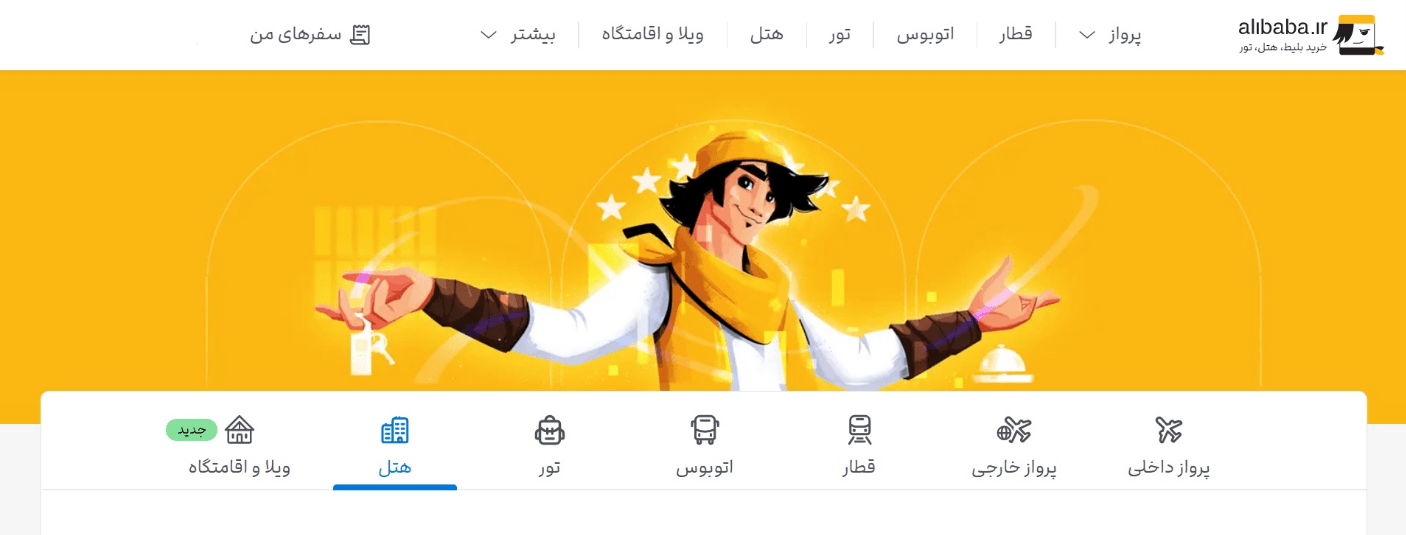Screen dimensions: 1406x535
Task: Open قطار in the top navigation
Action: [1016, 35]
